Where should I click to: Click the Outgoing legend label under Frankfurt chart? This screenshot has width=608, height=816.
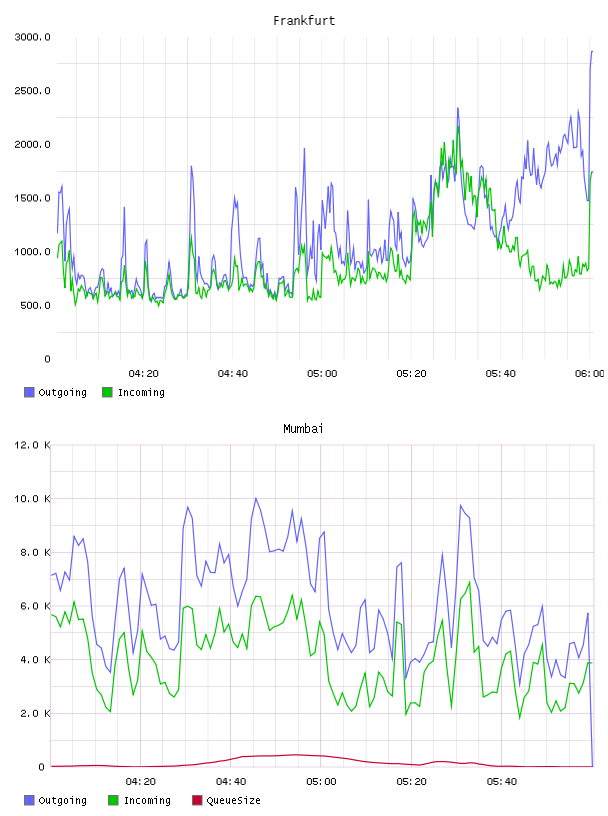click(x=62, y=392)
